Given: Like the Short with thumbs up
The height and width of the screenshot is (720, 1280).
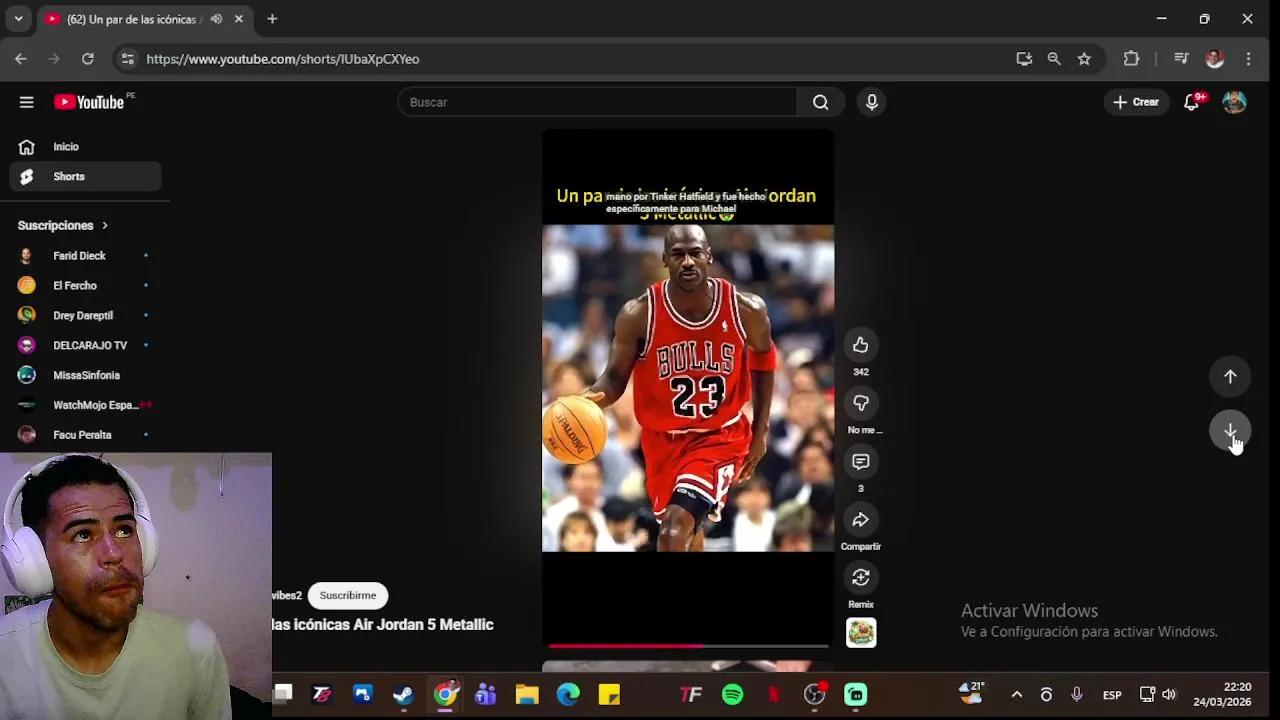Looking at the screenshot, I should (x=861, y=345).
